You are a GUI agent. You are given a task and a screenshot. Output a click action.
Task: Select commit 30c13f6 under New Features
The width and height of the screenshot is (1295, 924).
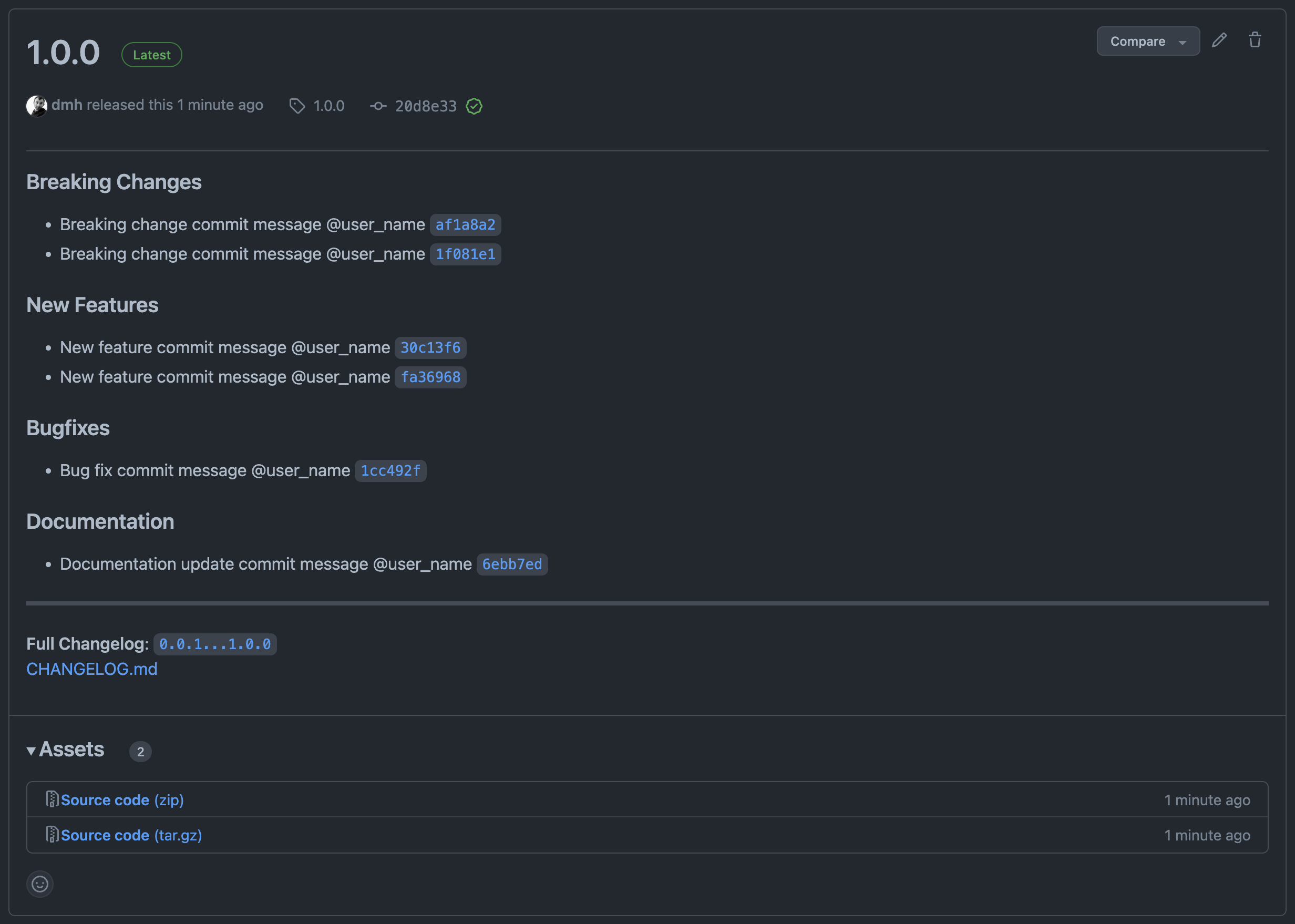430,347
